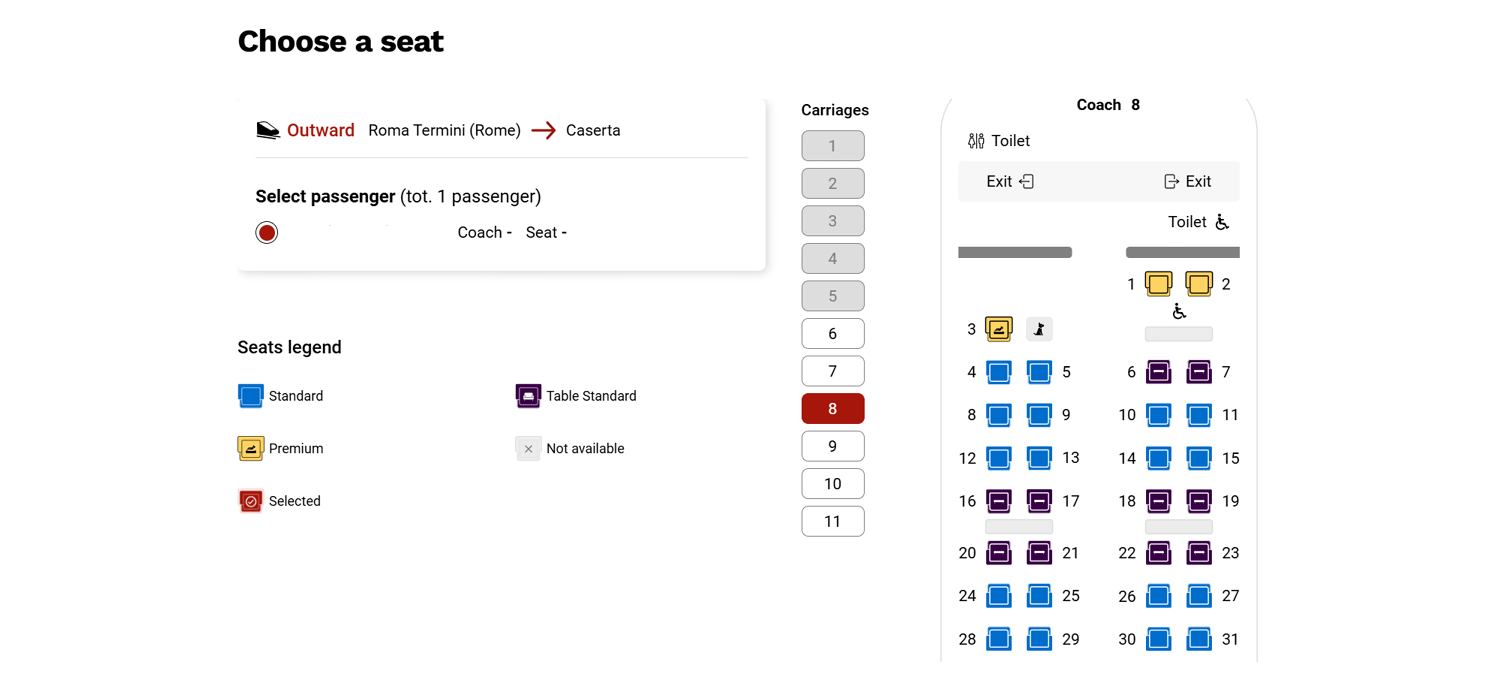Click the selected carriage 8 button

832,409
